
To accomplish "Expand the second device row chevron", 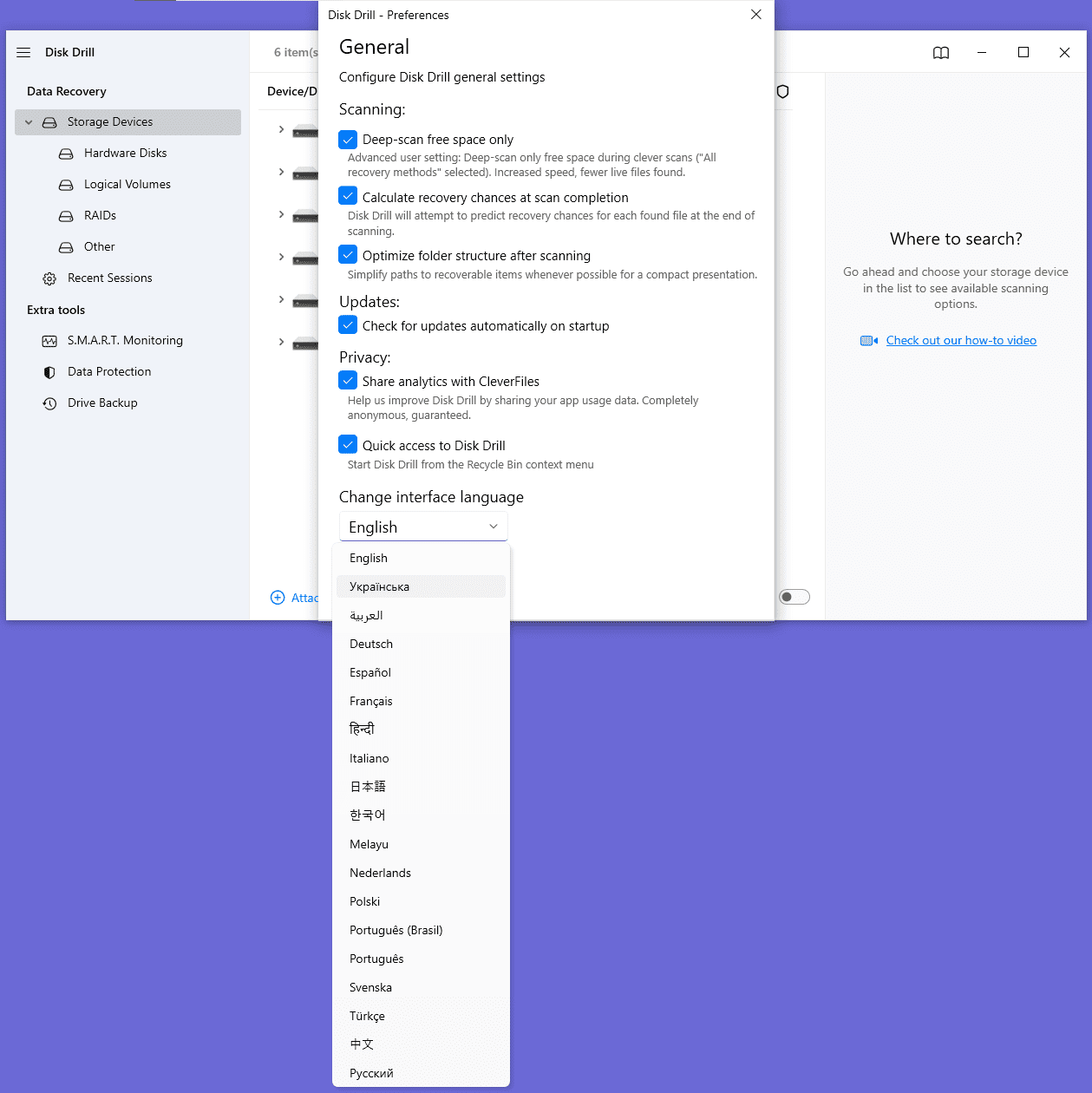I will 281,172.
